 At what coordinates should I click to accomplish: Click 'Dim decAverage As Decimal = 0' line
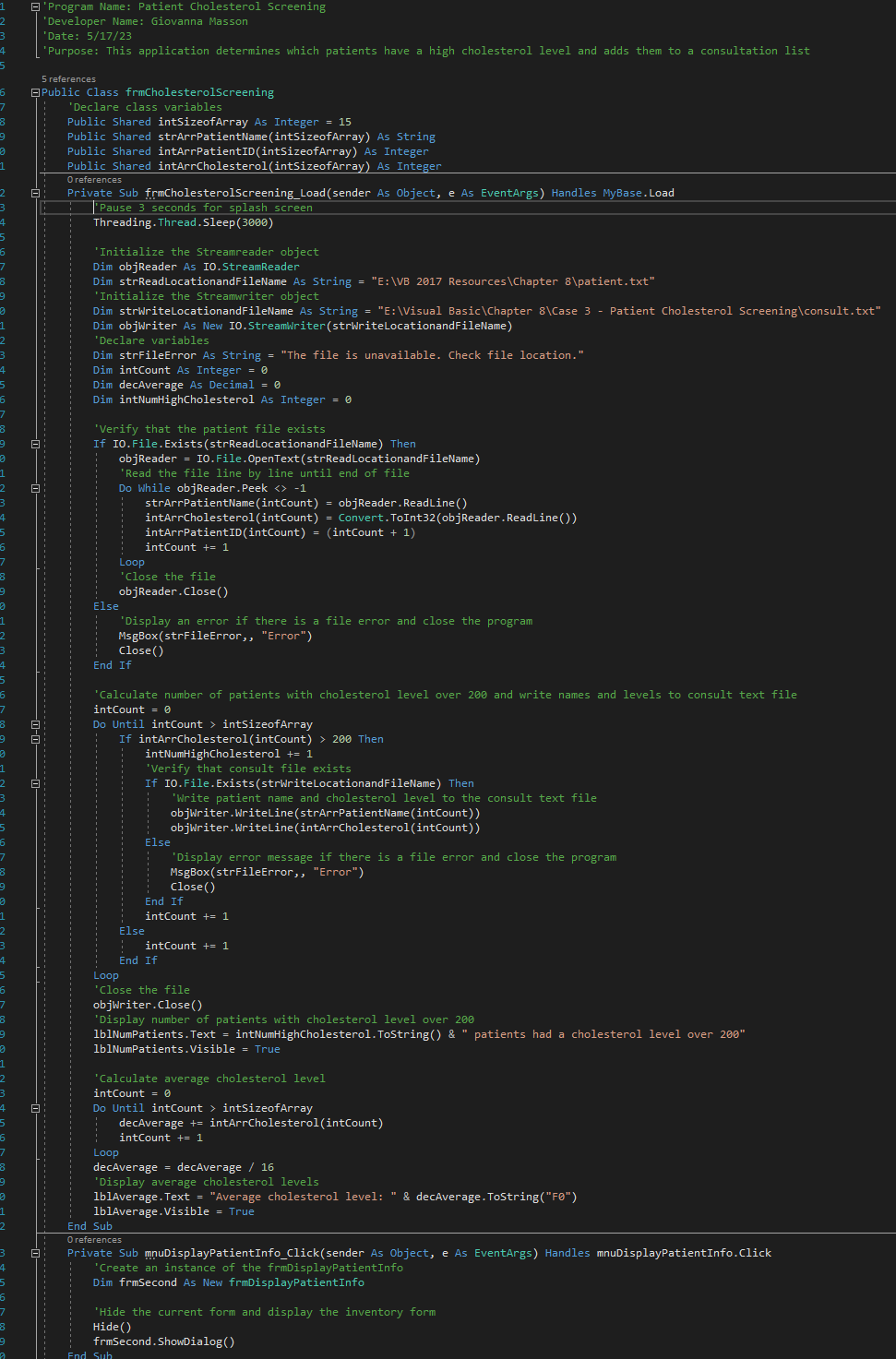pos(187,385)
